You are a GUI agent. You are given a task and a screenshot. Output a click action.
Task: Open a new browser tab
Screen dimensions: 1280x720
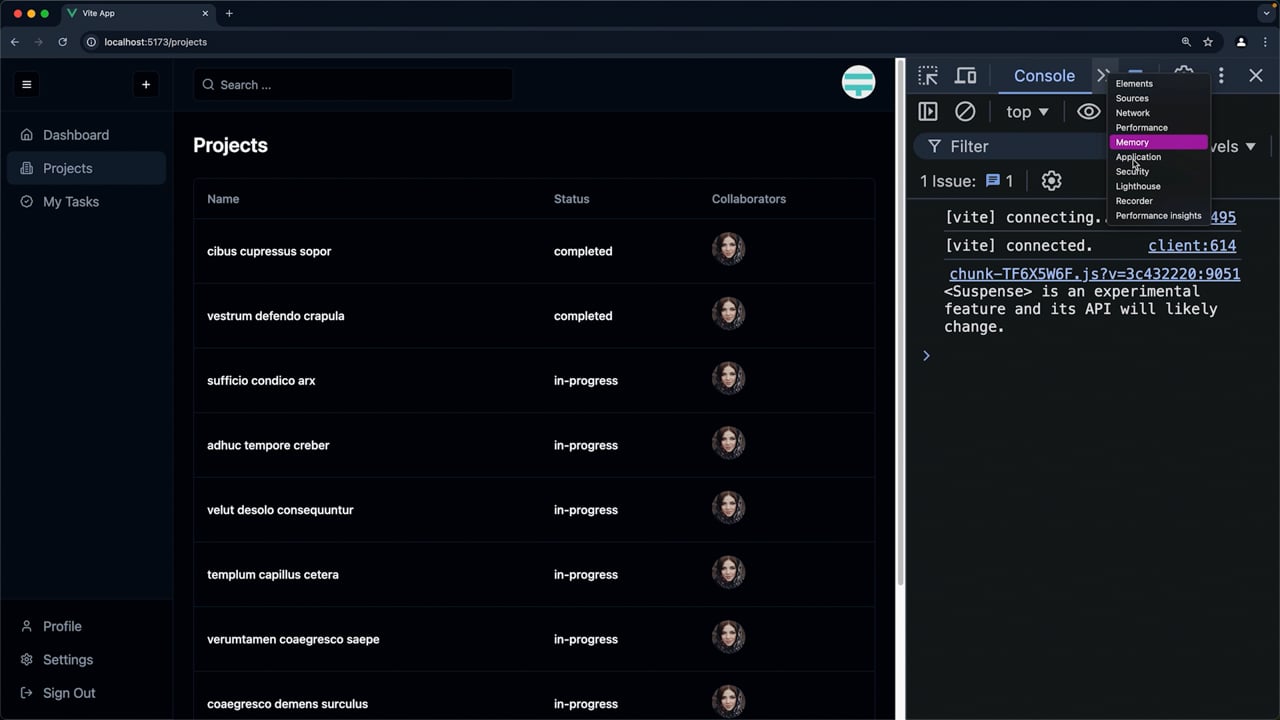(229, 14)
